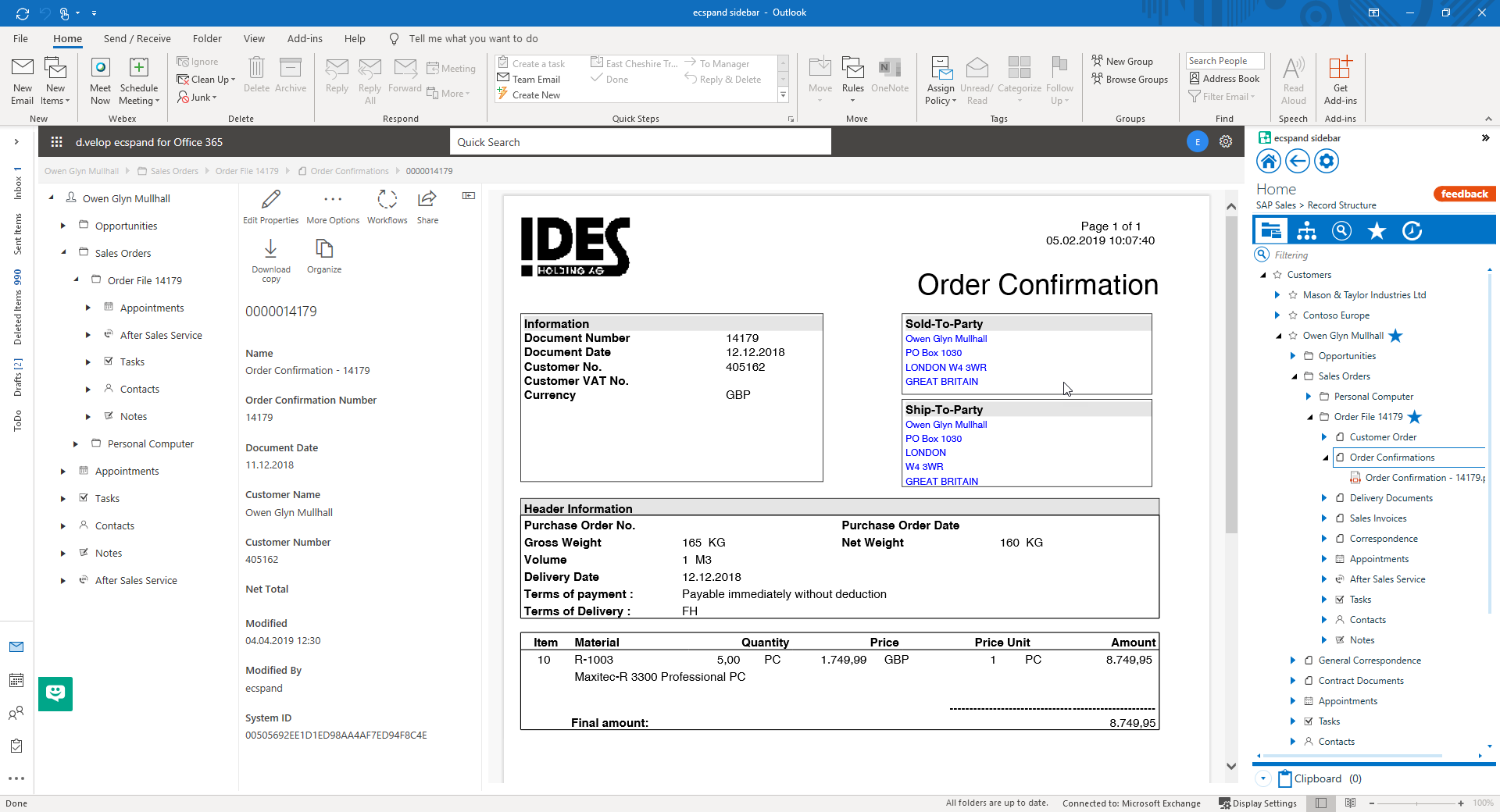Collapse Order File 14179 in left tree
This screenshot has height=812, width=1500.
pyautogui.click(x=76, y=280)
